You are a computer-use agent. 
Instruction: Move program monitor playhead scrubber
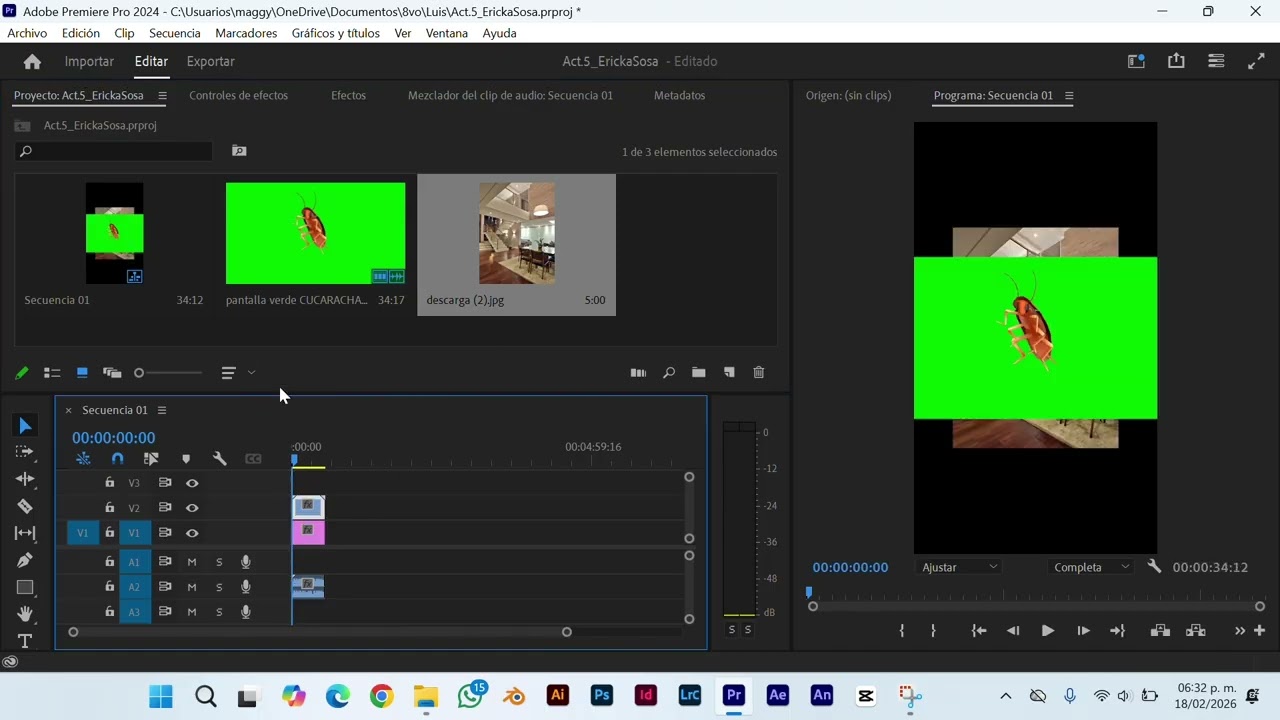pos(809,592)
